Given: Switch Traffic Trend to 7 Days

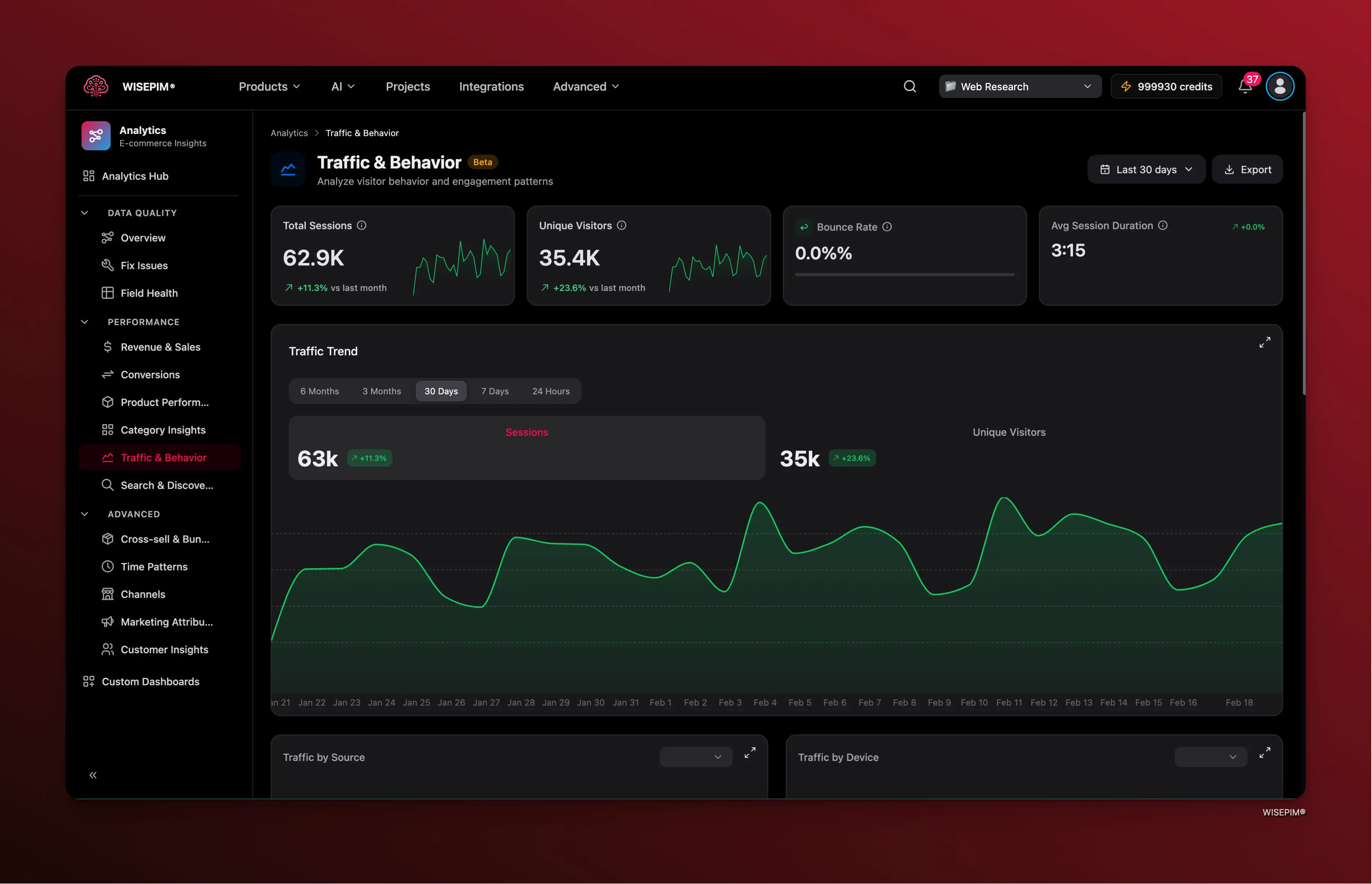Looking at the screenshot, I should tap(494, 391).
